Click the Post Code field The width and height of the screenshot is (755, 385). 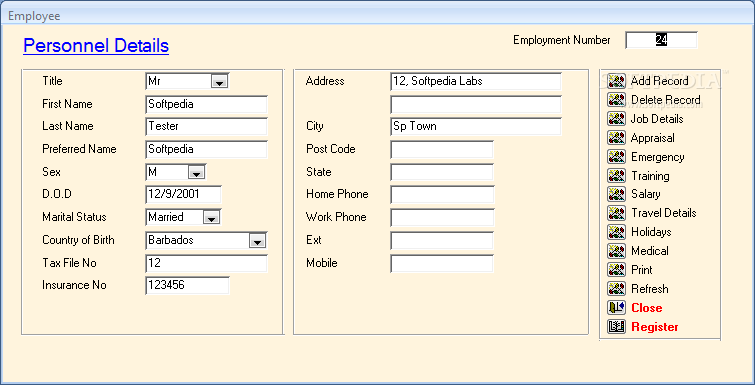(x=442, y=149)
